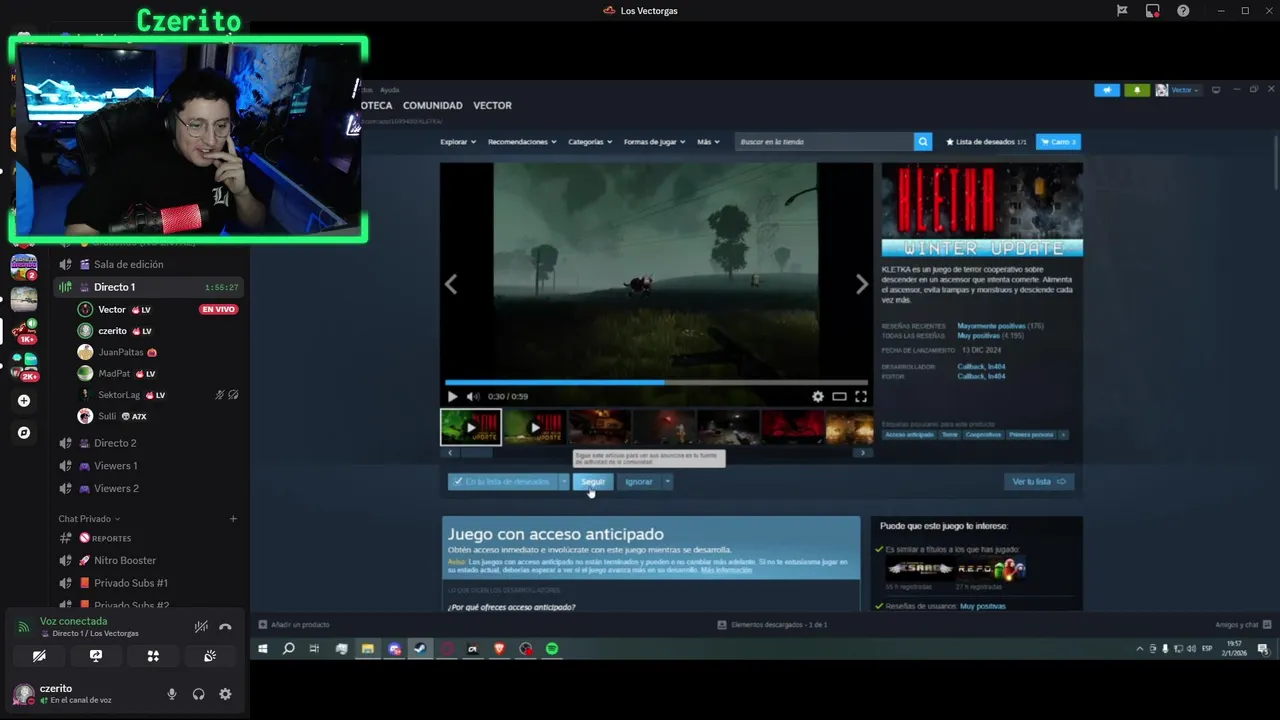This screenshot has height=720, width=1280.
Task: Click the Ignorar button
Action: pyautogui.click(x=638, y=482)
